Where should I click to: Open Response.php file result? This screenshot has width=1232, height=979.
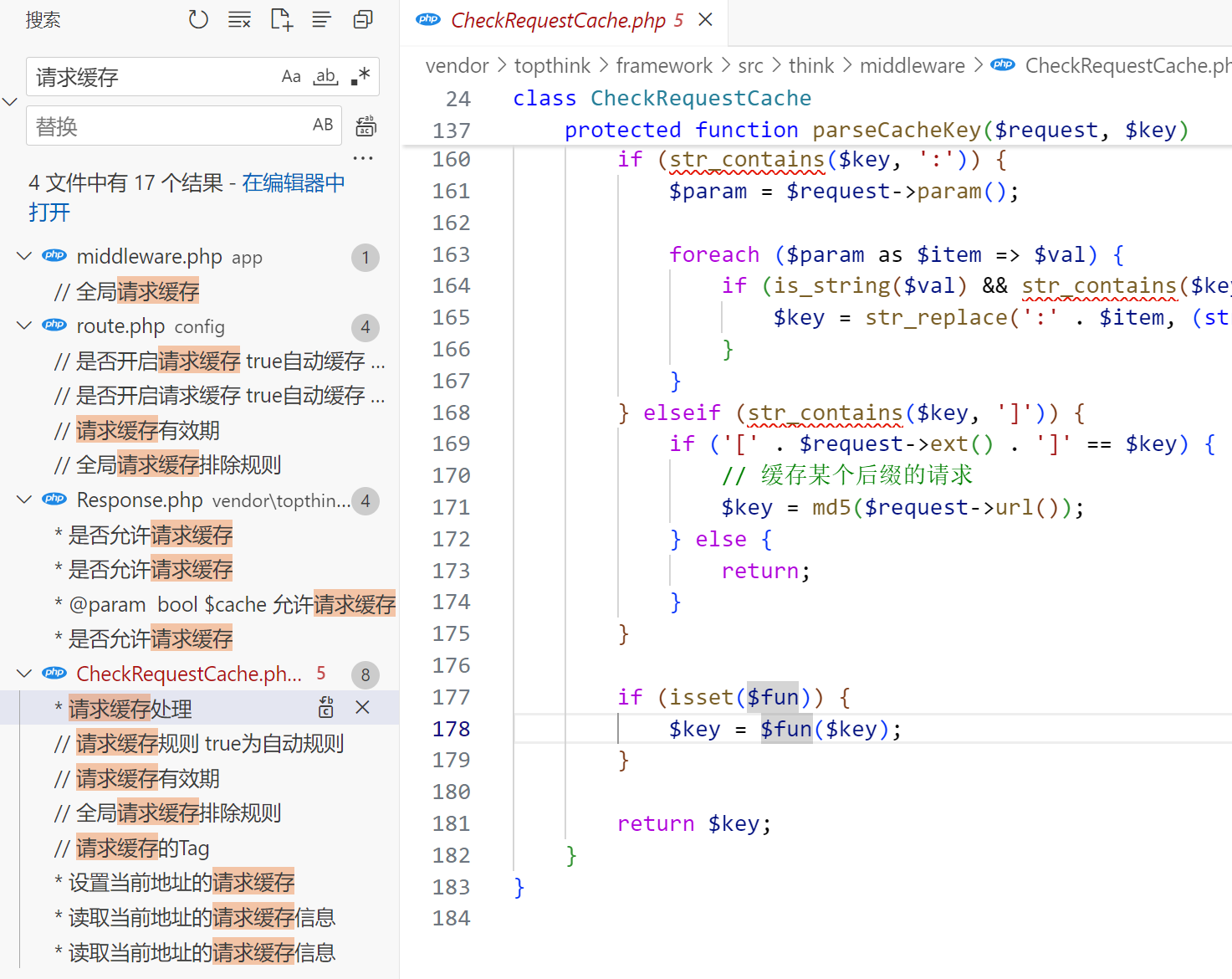point(199,500)
